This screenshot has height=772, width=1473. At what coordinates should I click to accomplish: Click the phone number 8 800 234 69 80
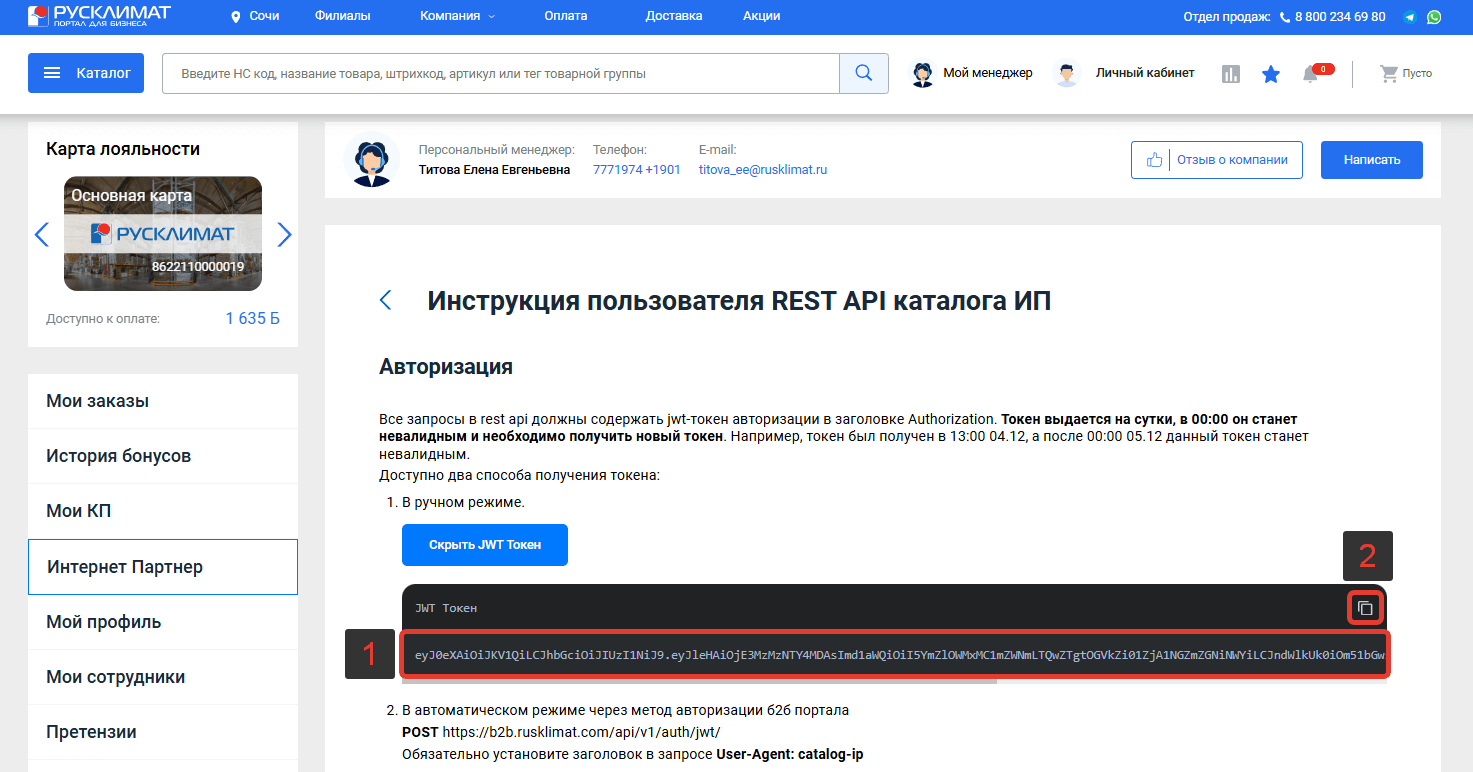pos(1340,17)
